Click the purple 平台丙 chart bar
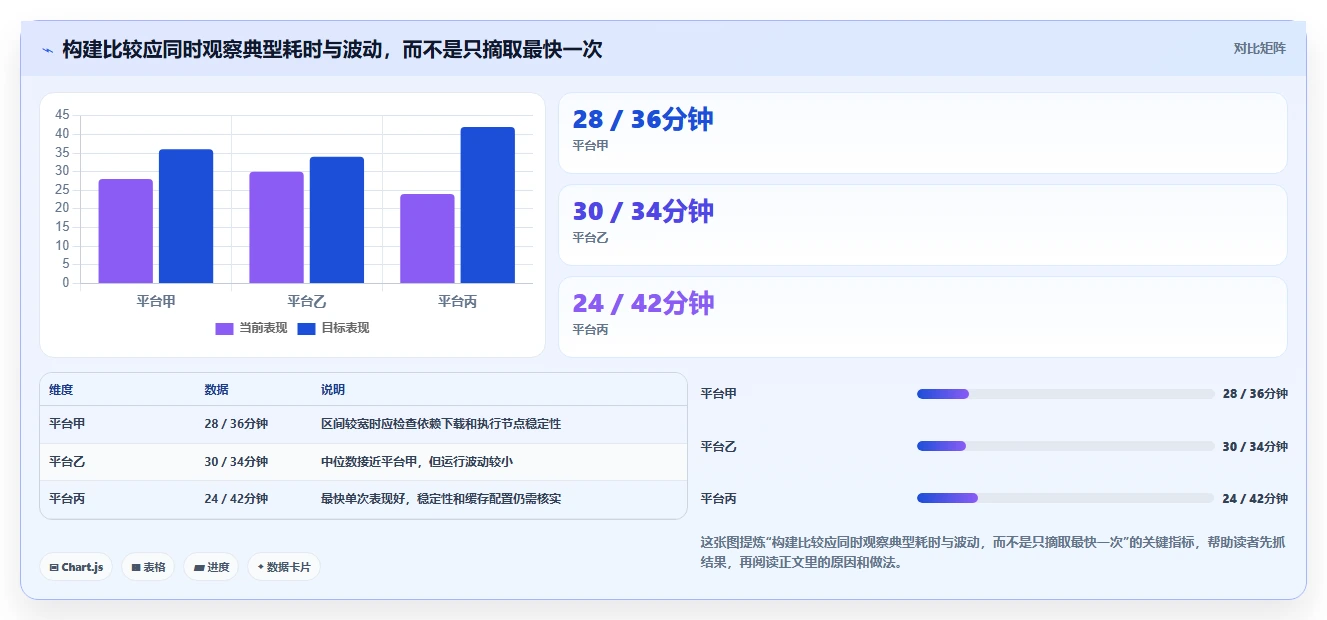The width and height of the screenshot is (1327, 620). (427, 238)
